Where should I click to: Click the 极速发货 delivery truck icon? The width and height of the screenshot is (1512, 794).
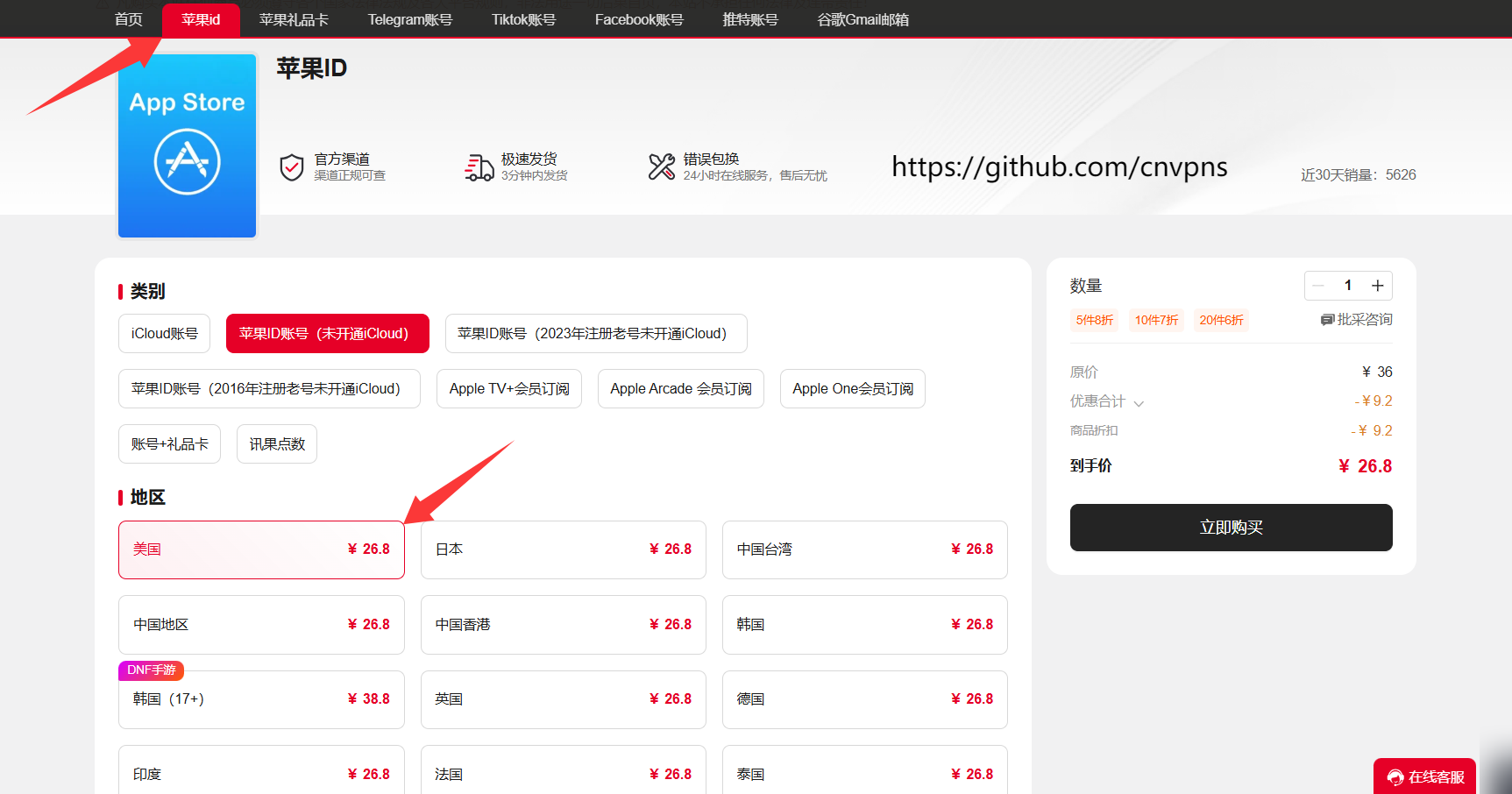point(479,167)
